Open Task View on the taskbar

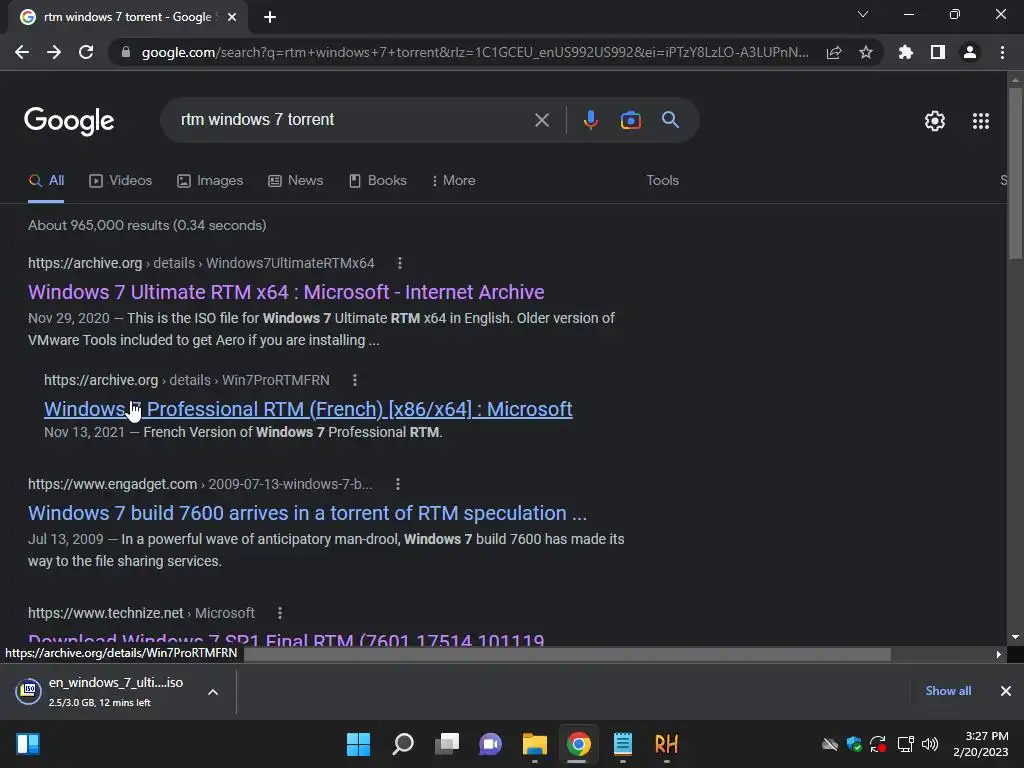447,744
